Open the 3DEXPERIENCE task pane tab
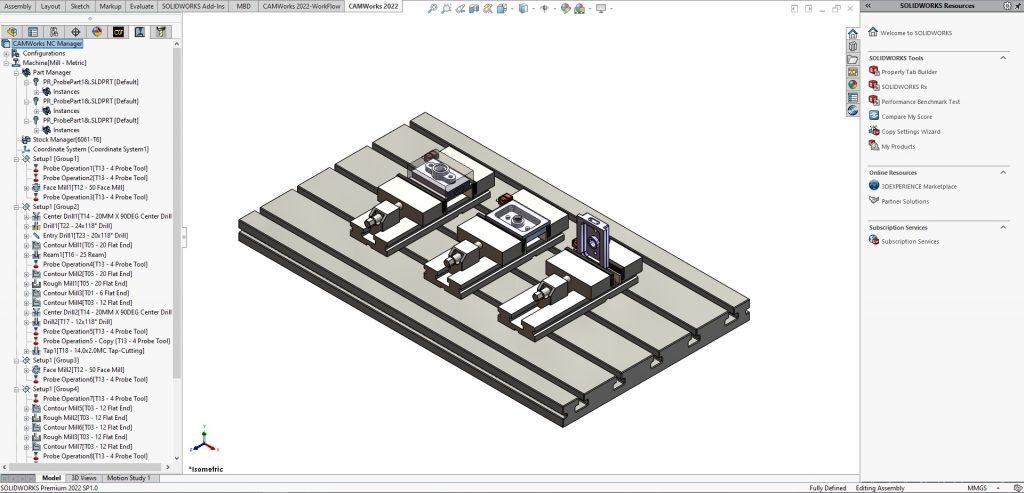The height and width of the screenshot is (493, 1024). pyautogui.click(x=852, y=110)
